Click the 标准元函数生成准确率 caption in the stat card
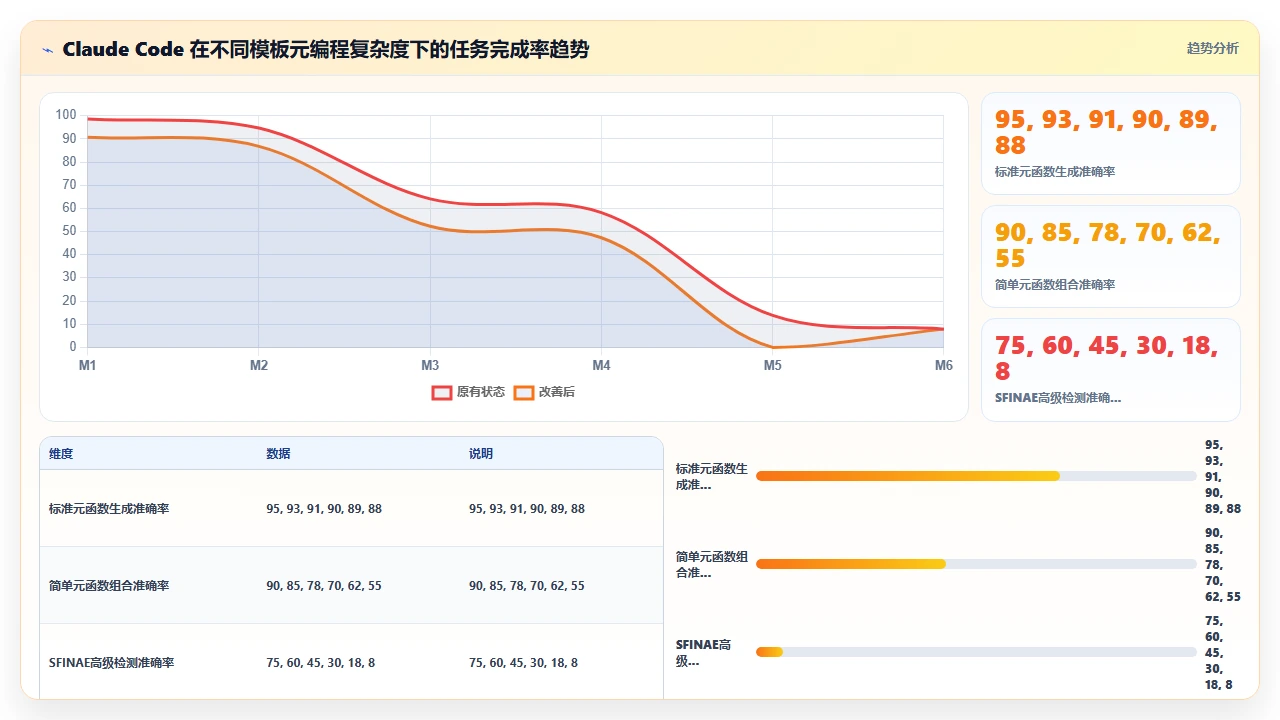This screenshot has height=720, width=1280. coord(1055,172)
